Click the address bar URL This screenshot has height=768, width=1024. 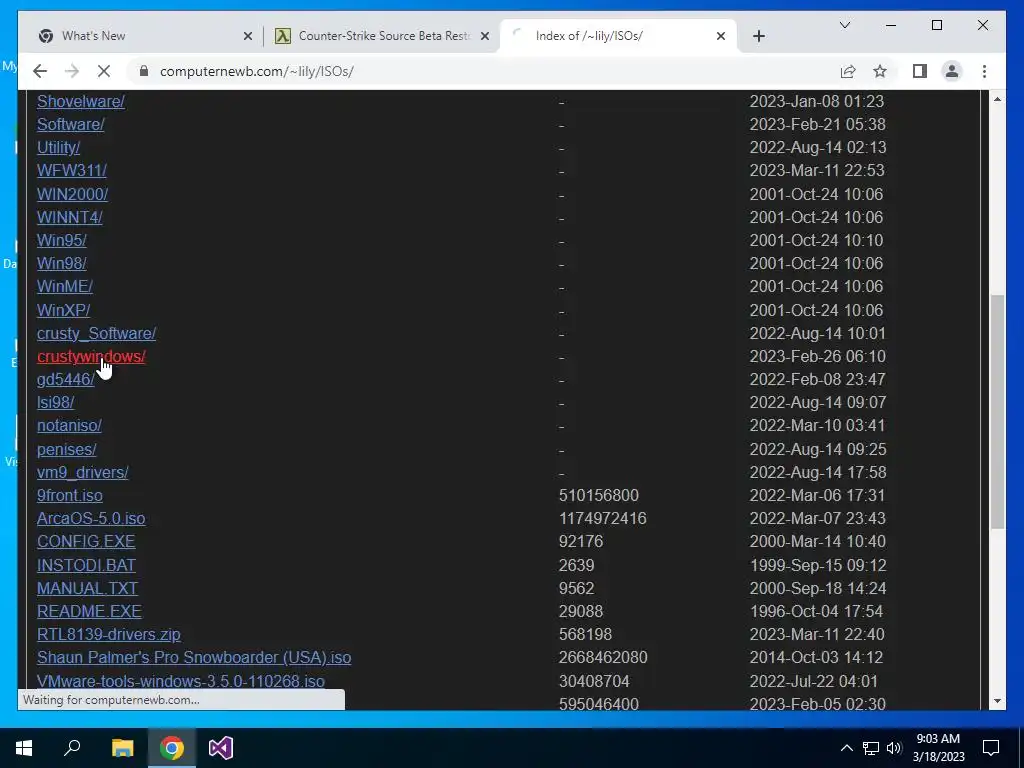point(257,71)
